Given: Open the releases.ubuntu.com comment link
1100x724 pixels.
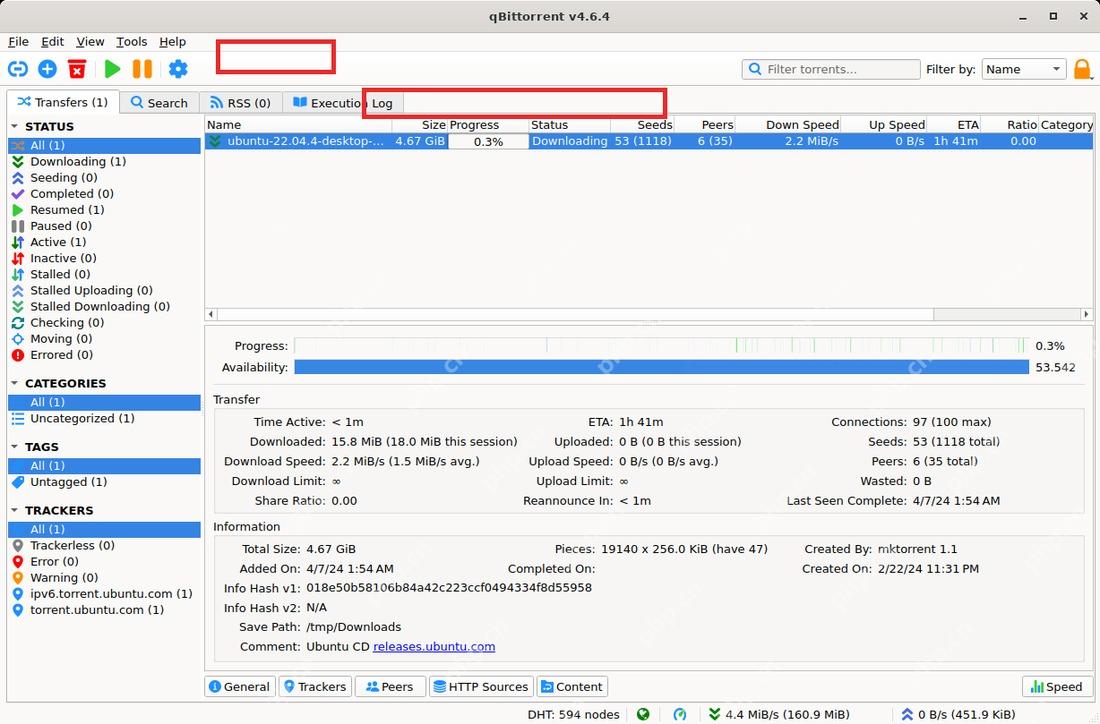Looking at the screenshot, I should 434,646.
